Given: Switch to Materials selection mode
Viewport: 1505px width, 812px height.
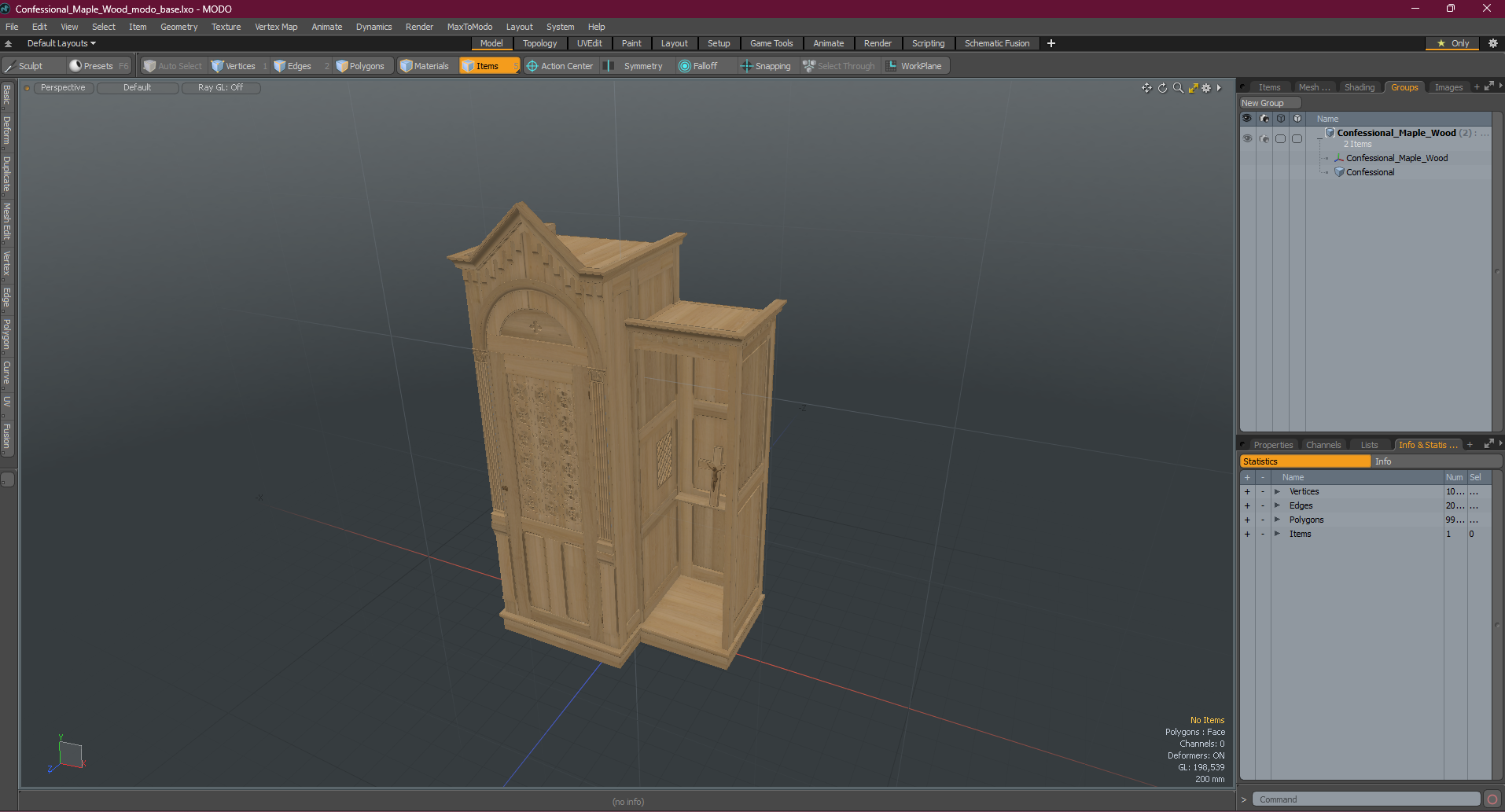Looking at the screenshot, I should pyautogui.click(x=425, y=66).
